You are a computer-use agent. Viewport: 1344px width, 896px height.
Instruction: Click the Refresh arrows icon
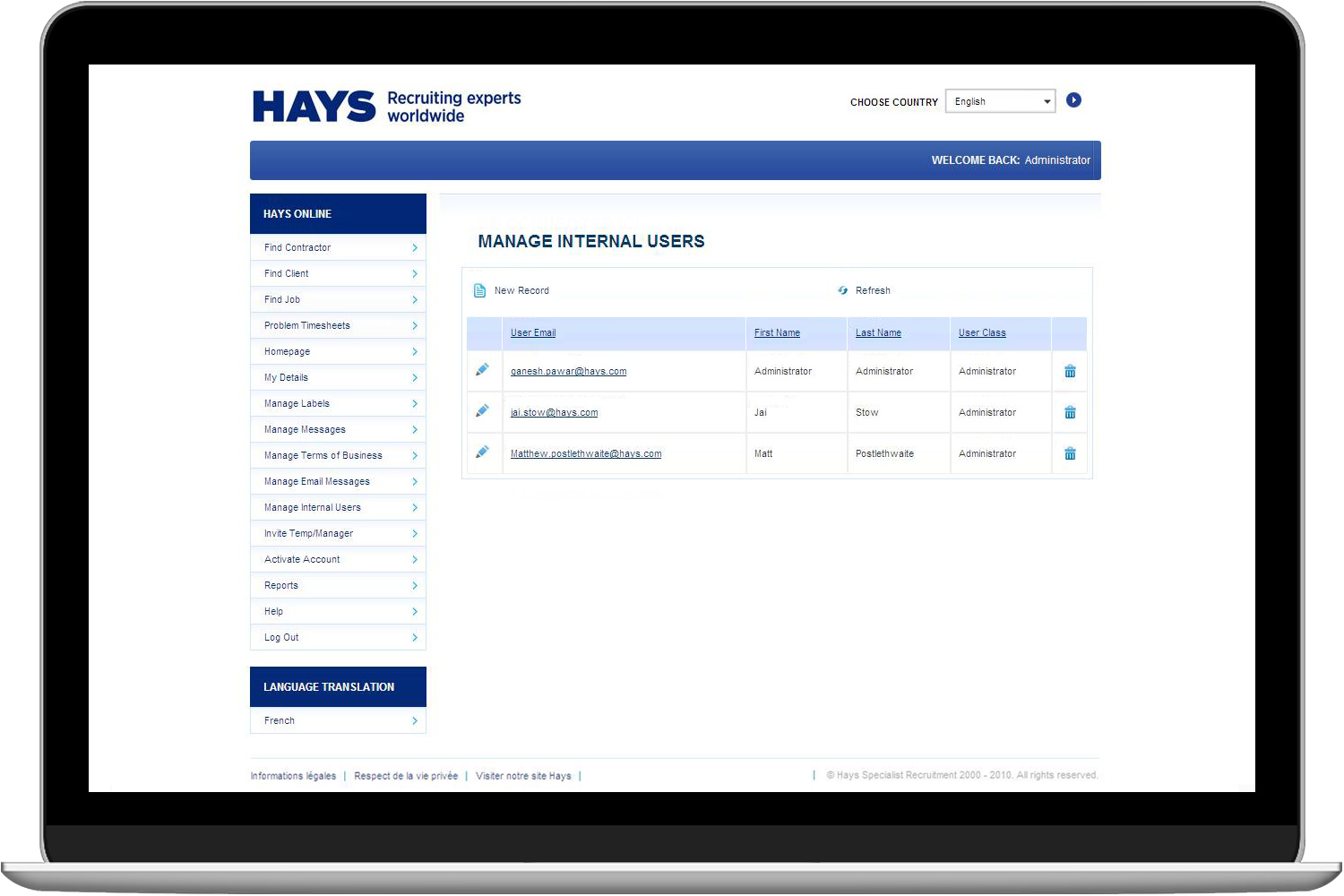point(843,290)
